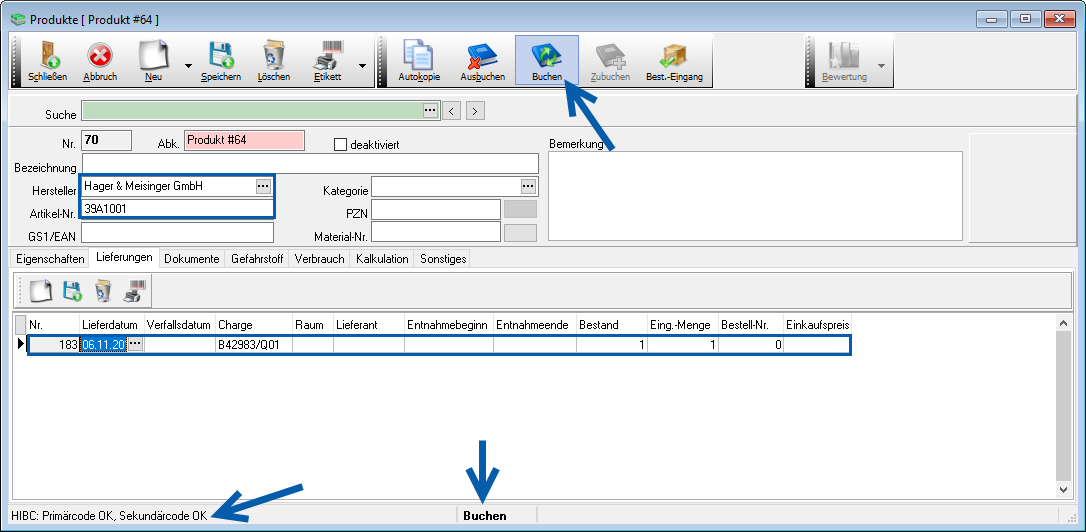Viewport: 1086px width, 532px height.
Task: Click the Material-Nr. input field
Action: pyautogui.click(x=436, y=232)
